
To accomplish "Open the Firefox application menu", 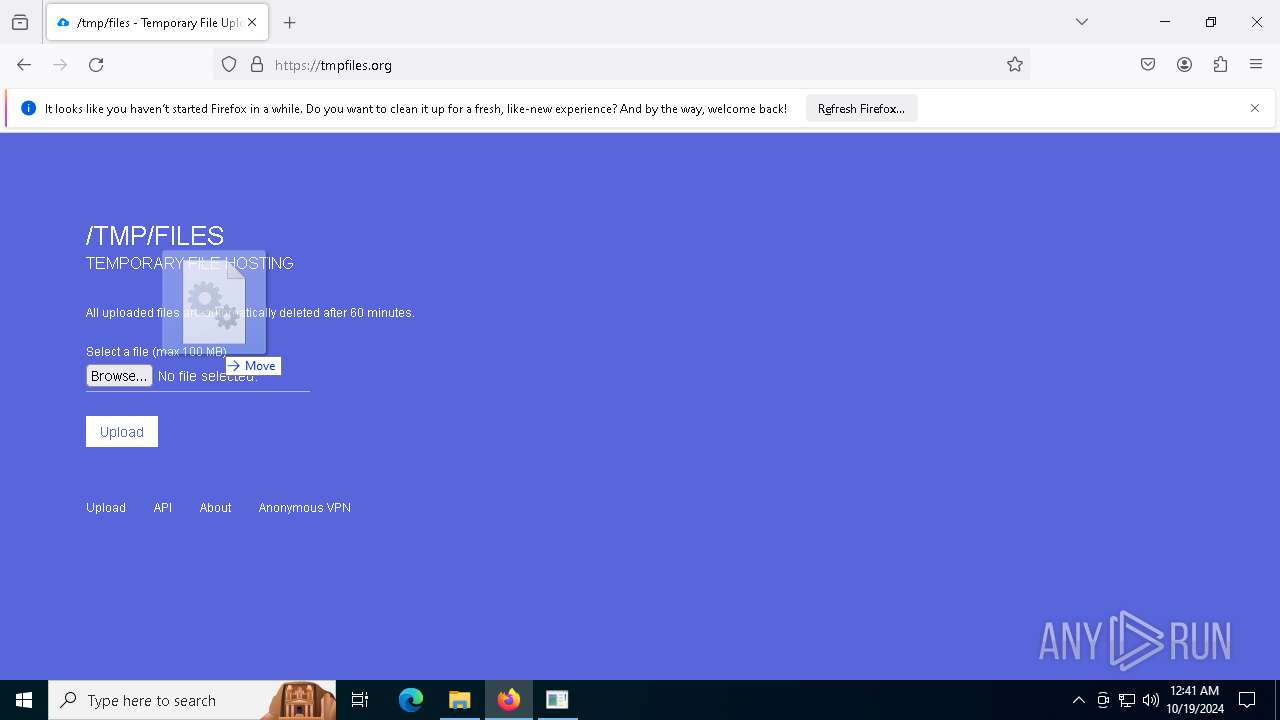I will tap(1256, 65).
